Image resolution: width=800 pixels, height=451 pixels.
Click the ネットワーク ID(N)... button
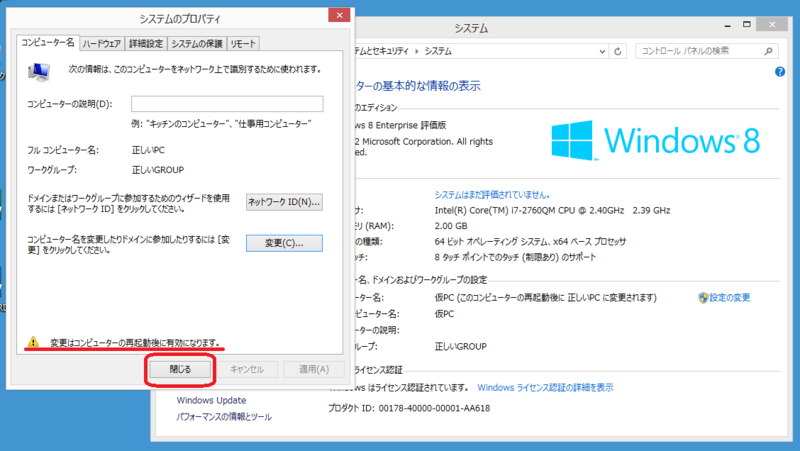284,202
